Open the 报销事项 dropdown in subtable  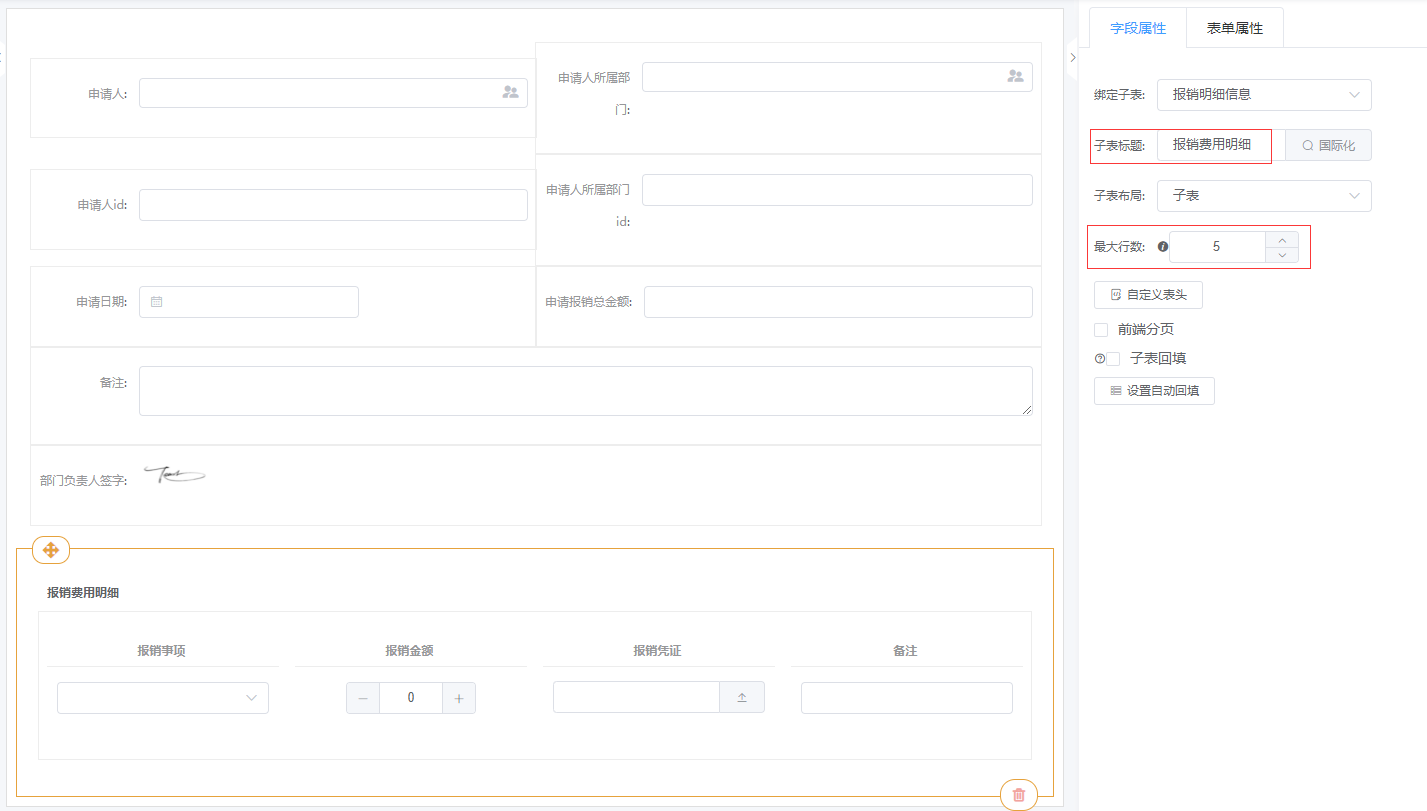click(163, 698)
